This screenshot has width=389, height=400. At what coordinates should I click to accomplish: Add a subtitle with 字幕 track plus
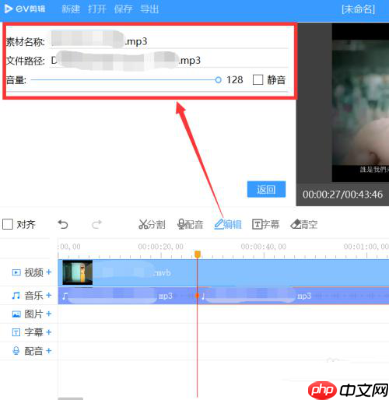pyautogui.click(x=49, y=332)
